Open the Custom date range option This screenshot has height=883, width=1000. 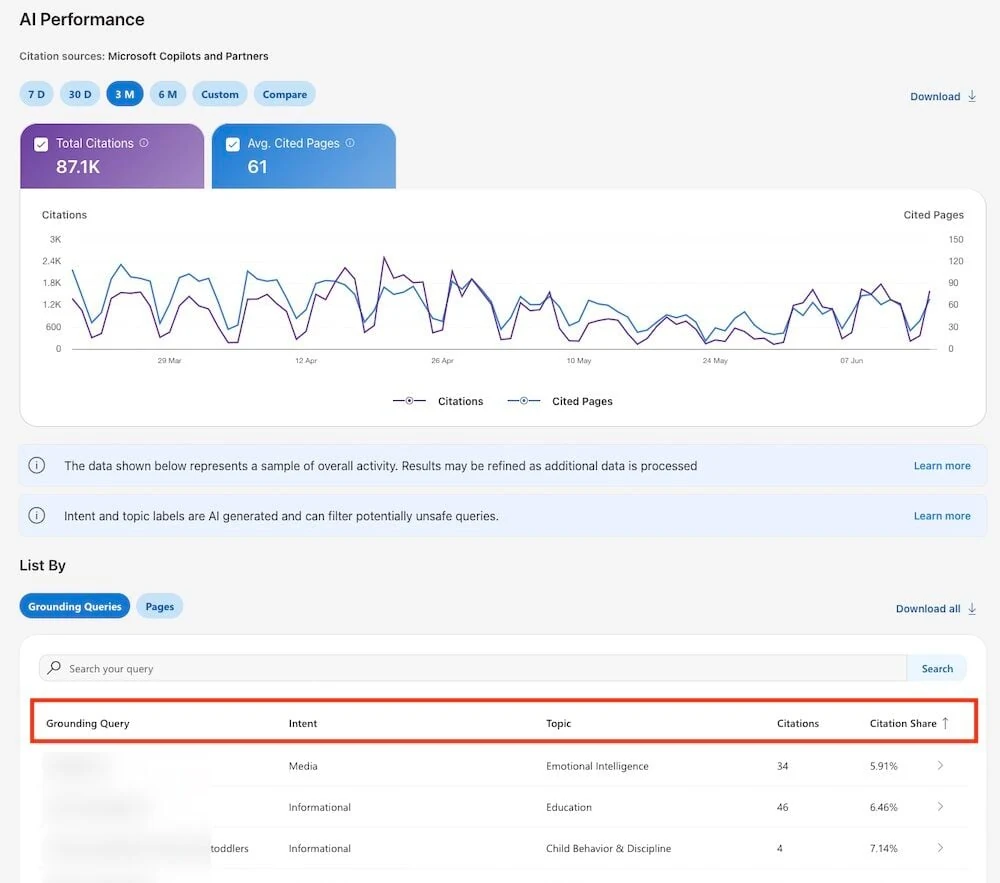[219, 94]
